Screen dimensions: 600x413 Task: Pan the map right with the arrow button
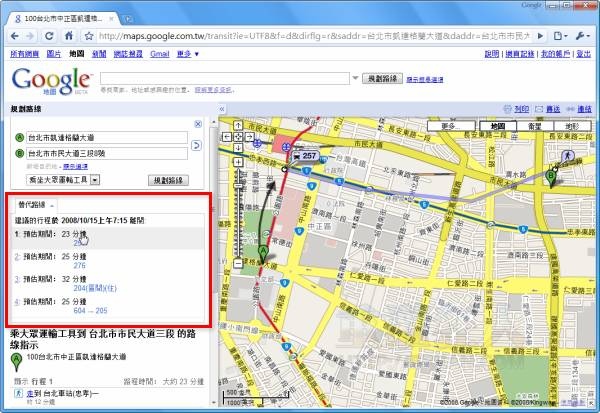click(249, 137)
